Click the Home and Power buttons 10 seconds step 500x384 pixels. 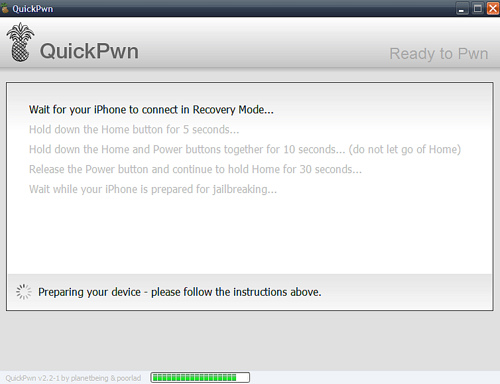click(245, 149)
